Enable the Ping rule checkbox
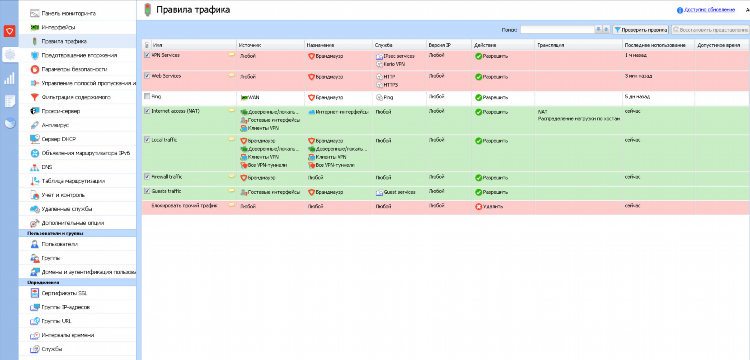The height and width of the screenshot is (360, 750). (147, 96)
